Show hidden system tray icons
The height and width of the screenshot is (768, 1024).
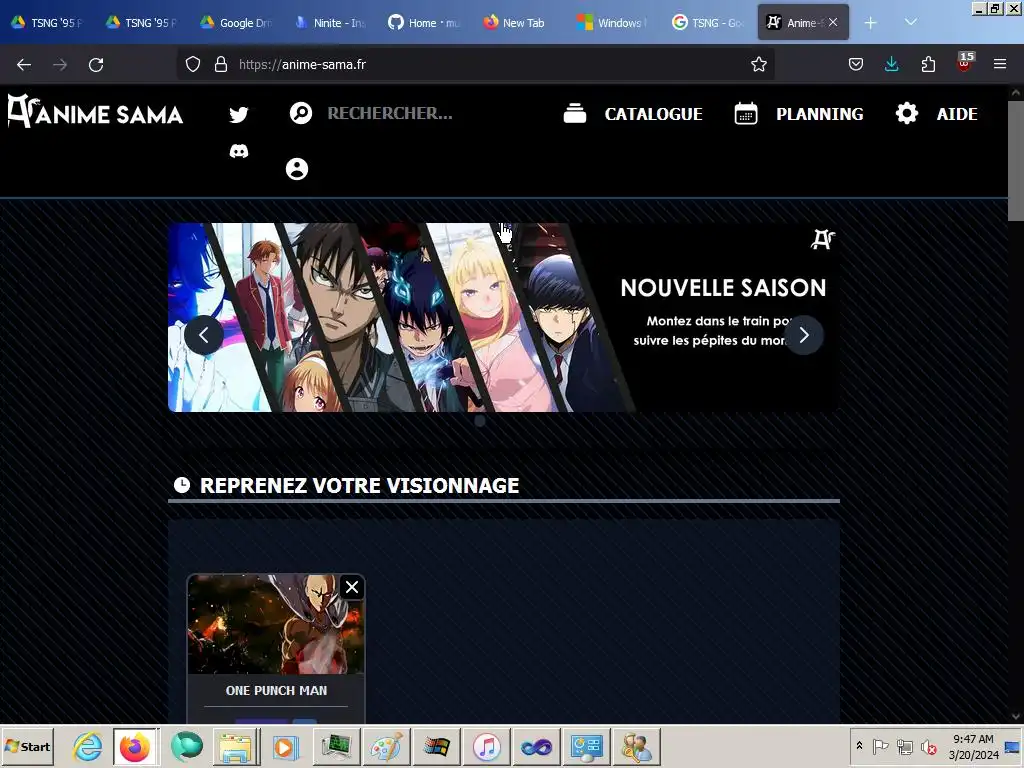pyautogui.click(x=859, y=746)
